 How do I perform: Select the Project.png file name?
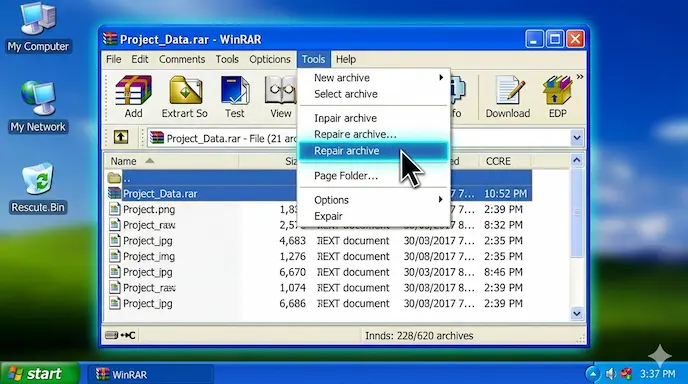tap(149, 209)
